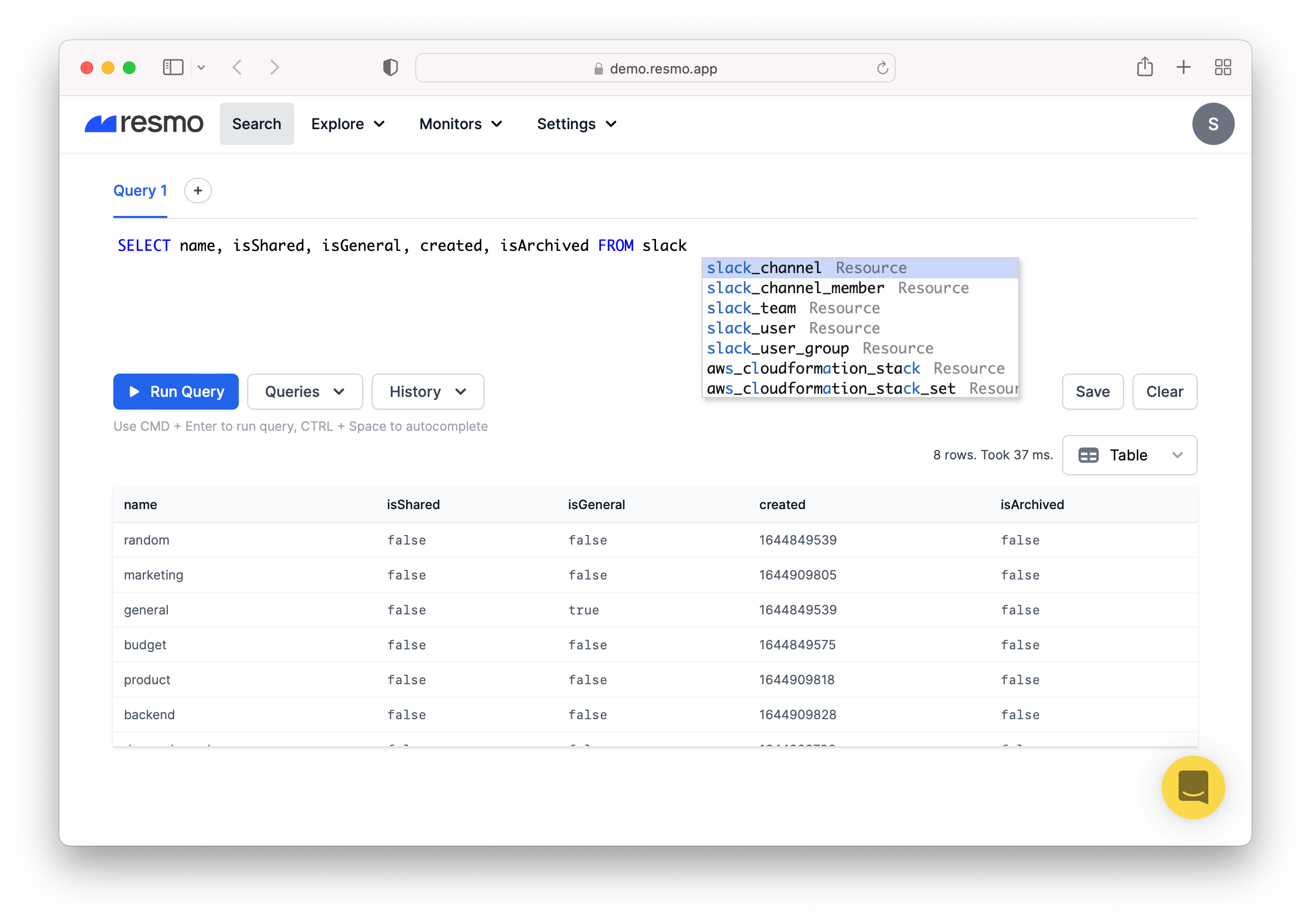This screenshot has height=924, width=1311.
Task: Select the general row name cell
Action: pyautogui.click(x=146, y=610)
